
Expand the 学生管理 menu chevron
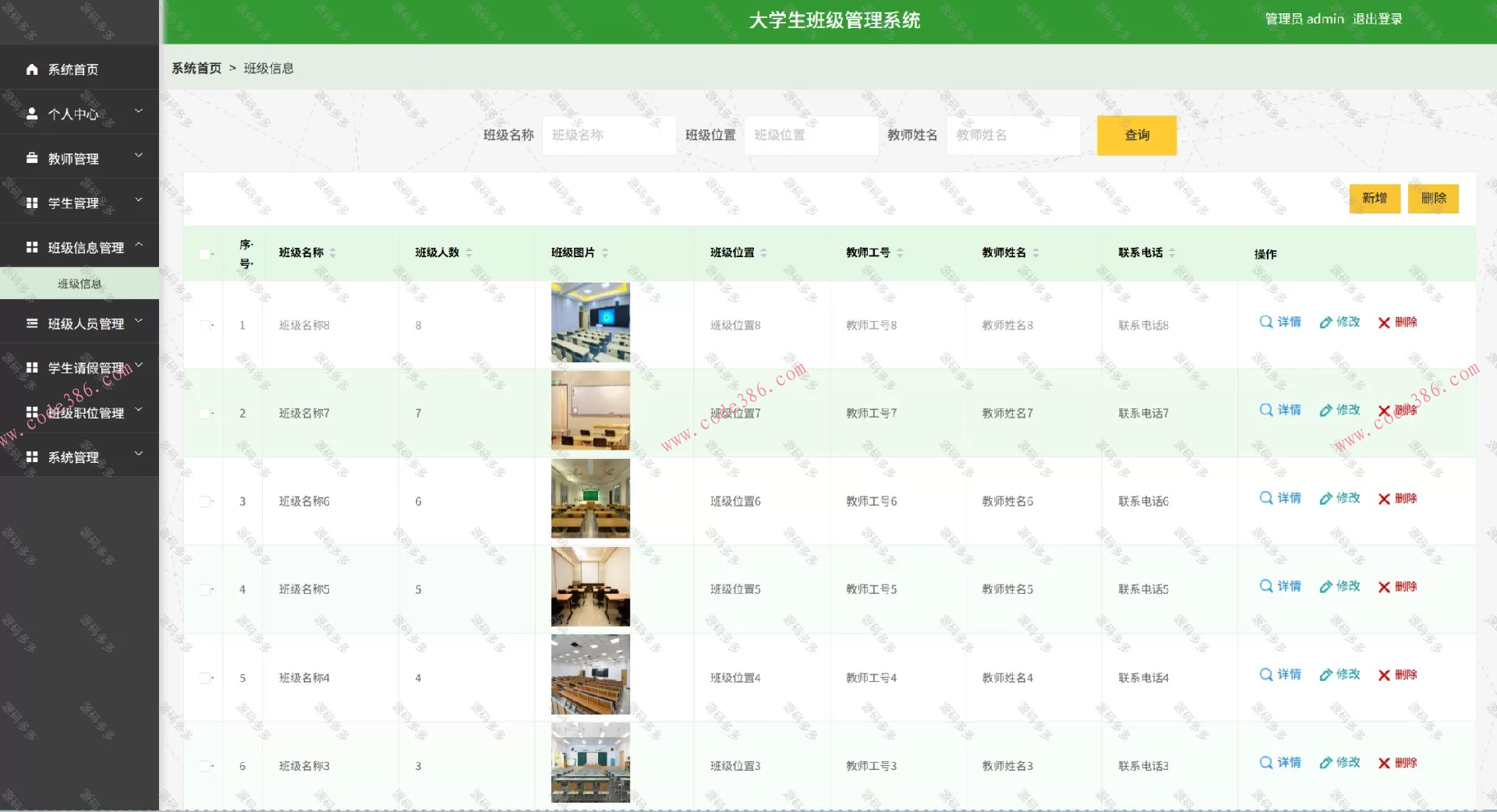tap(140, 200)
